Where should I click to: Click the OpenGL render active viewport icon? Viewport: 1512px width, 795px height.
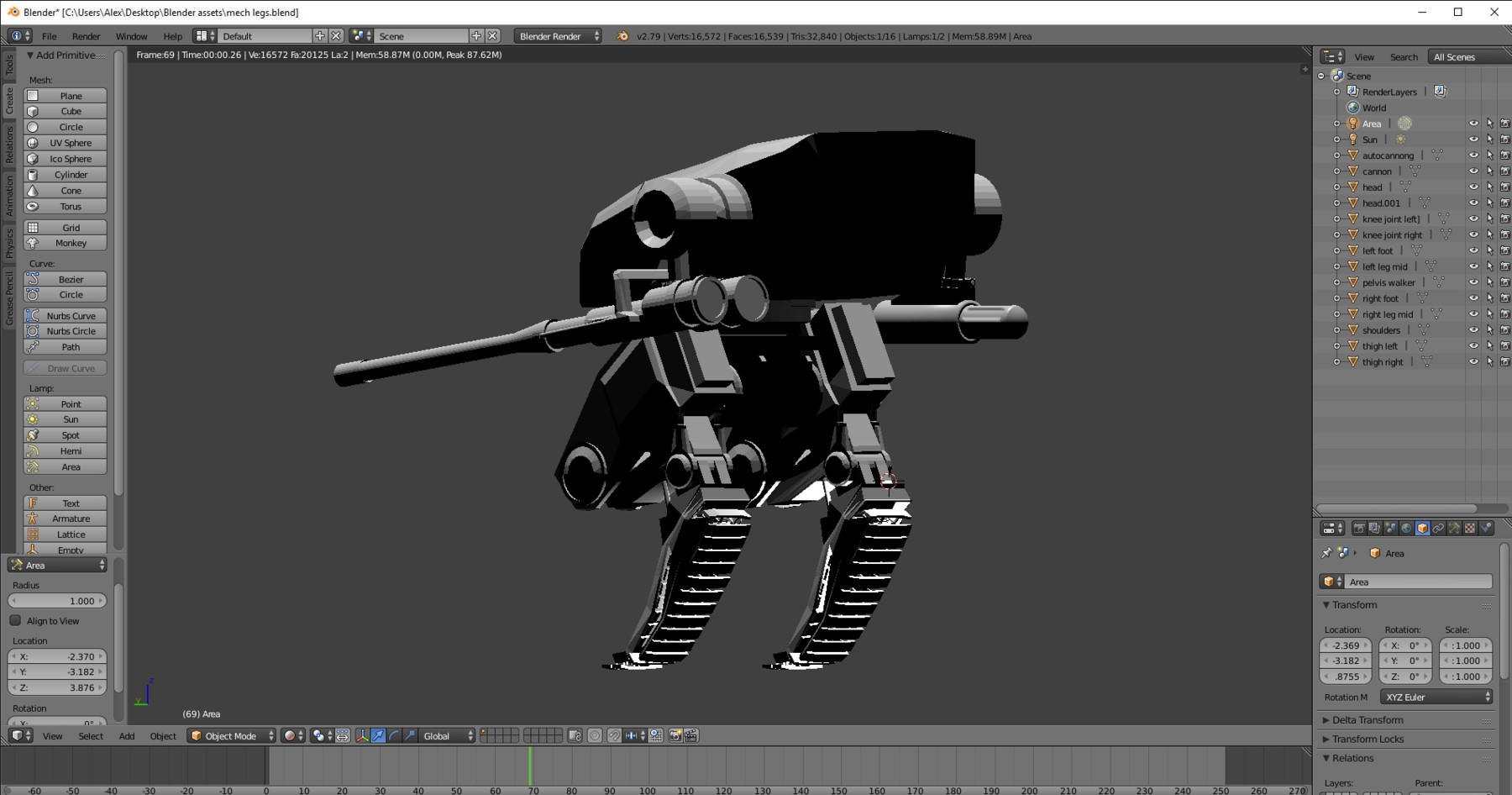[675, 736]
